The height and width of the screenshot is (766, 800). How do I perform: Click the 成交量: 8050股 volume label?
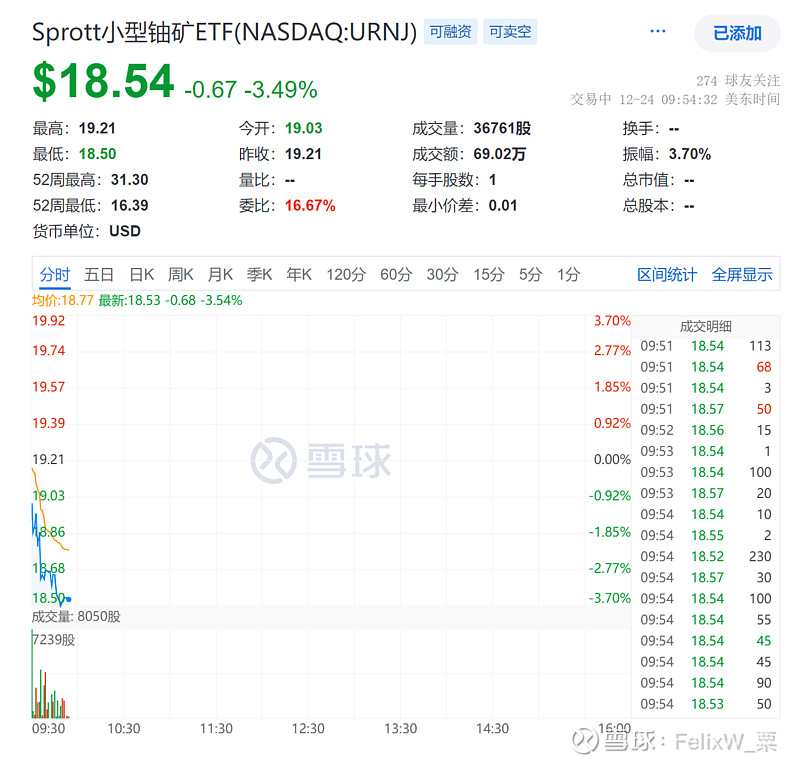76,616
